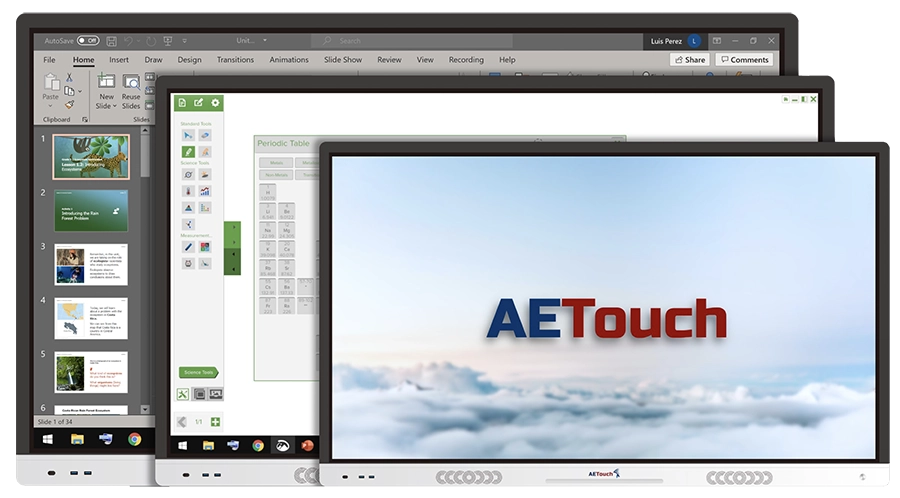
Task: Click slide panel scroll down arrow
Action: [x=145, y=409]
